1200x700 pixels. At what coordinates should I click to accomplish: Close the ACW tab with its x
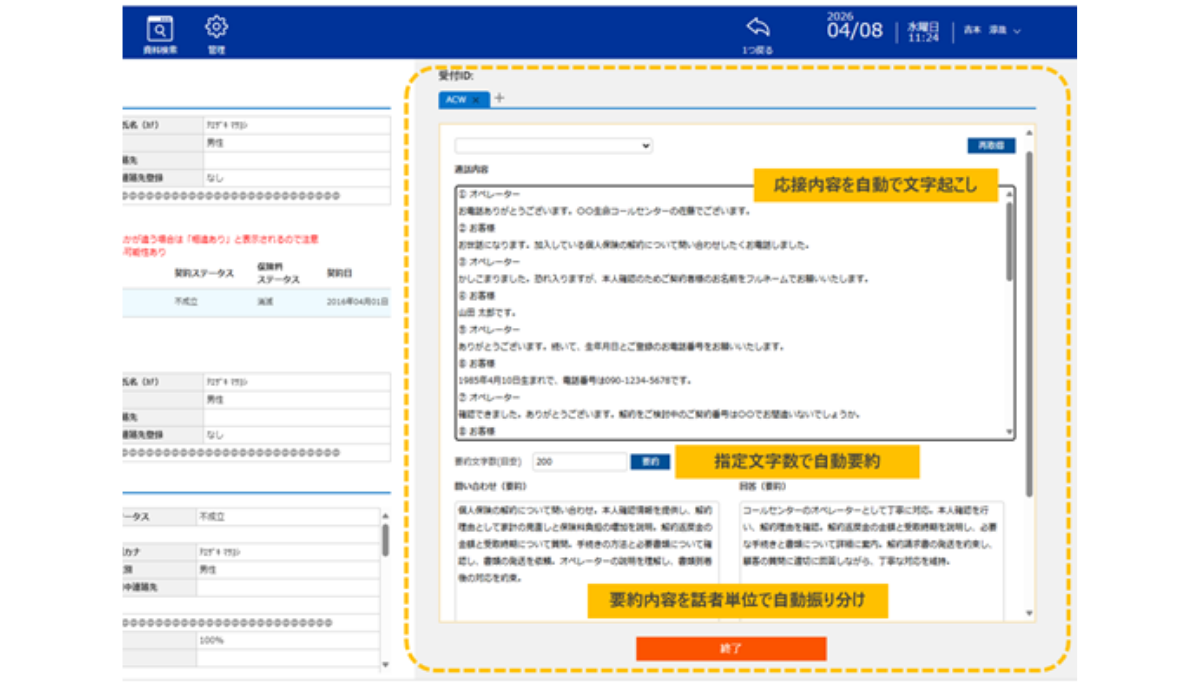click(x=477, y=99)
